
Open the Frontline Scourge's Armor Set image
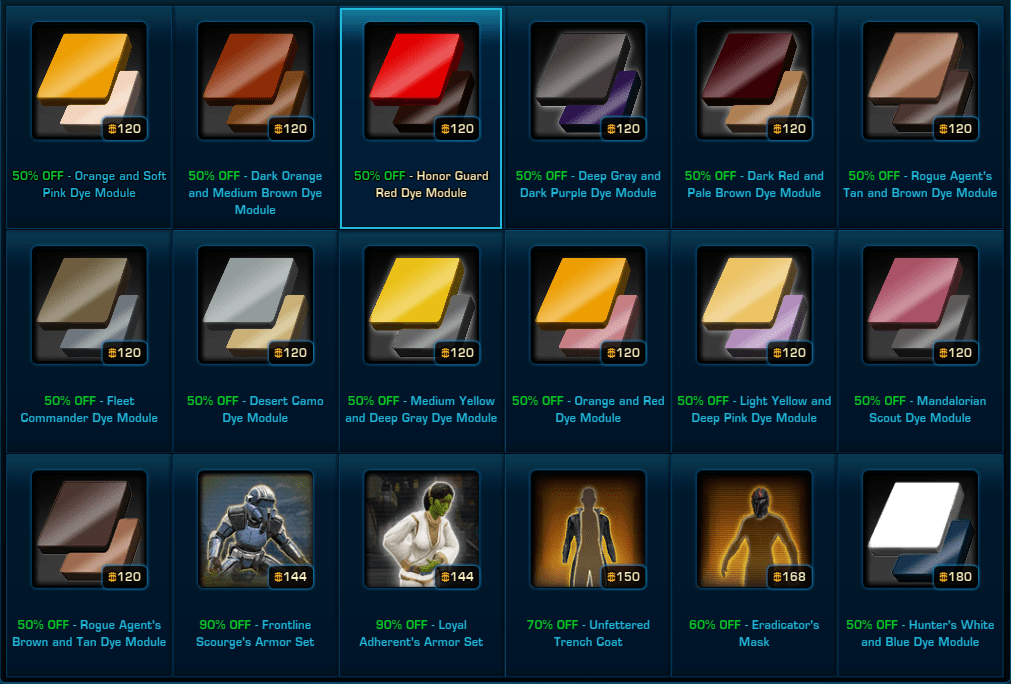coord(255,529)
